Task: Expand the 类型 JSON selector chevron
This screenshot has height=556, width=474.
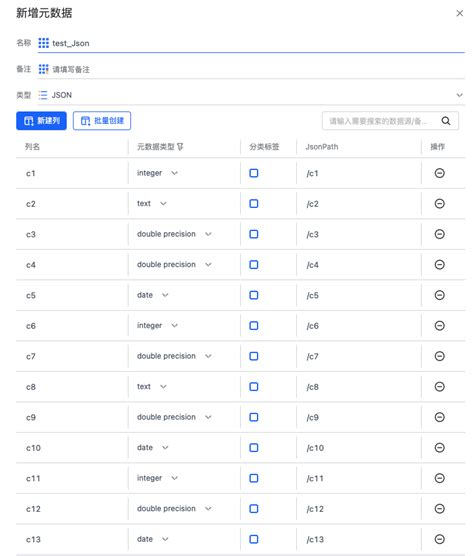Action: (x=459, y=95)
